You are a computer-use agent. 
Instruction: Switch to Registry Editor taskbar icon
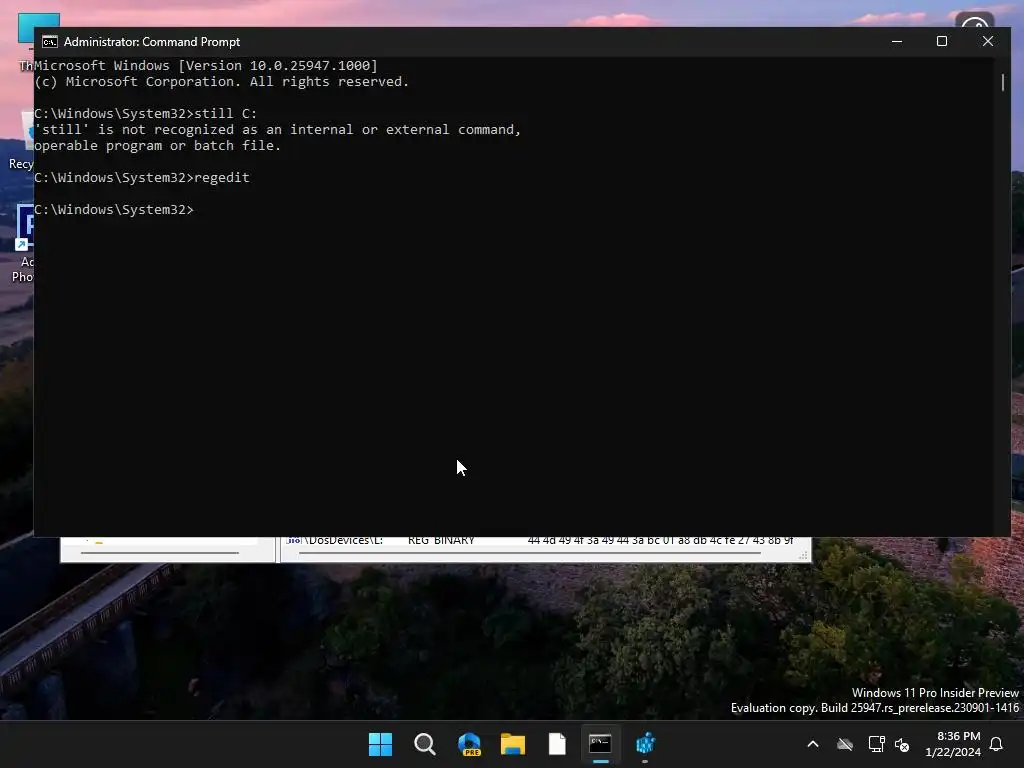645,744
